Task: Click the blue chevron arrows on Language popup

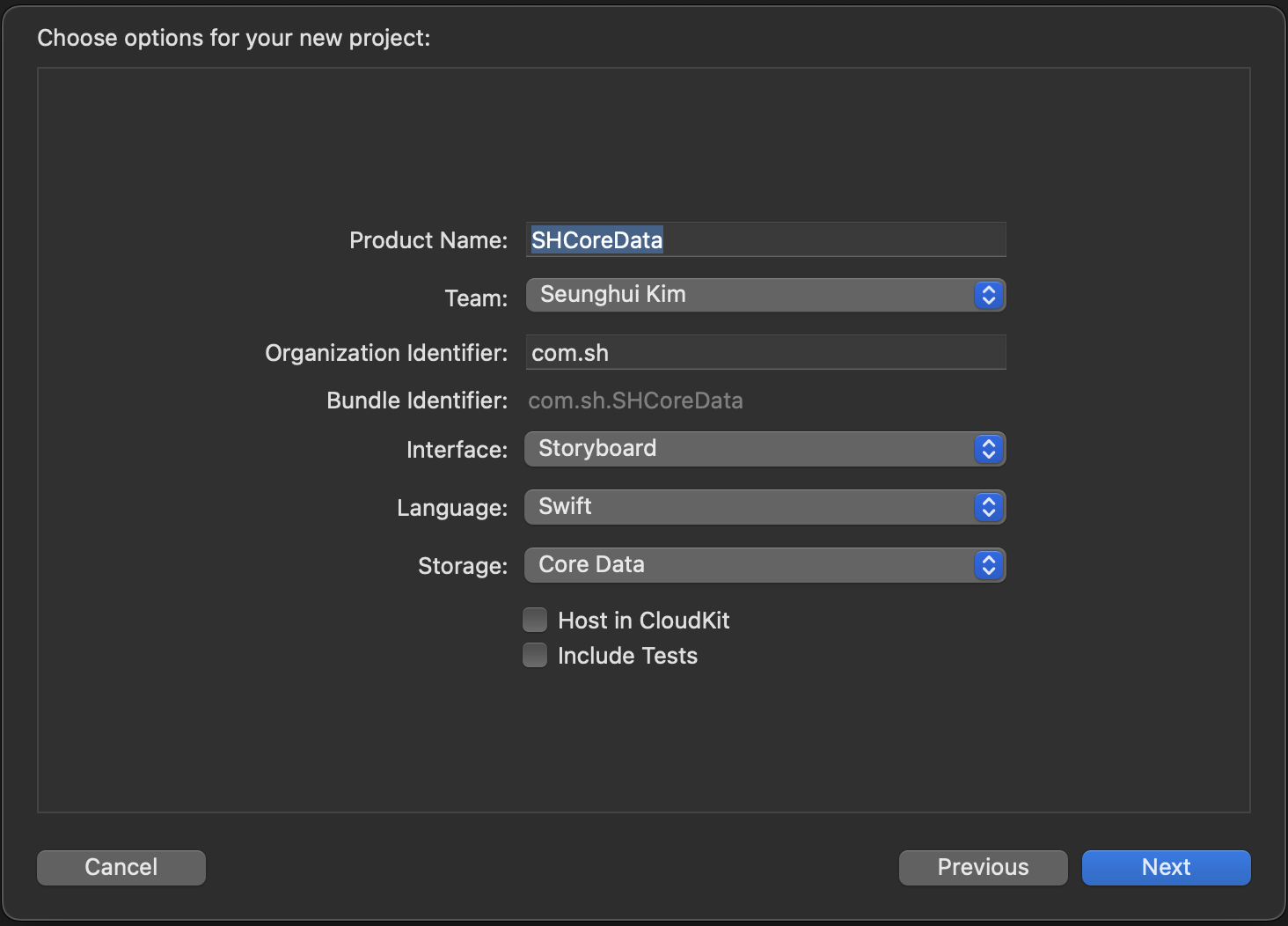Action: 988,507
